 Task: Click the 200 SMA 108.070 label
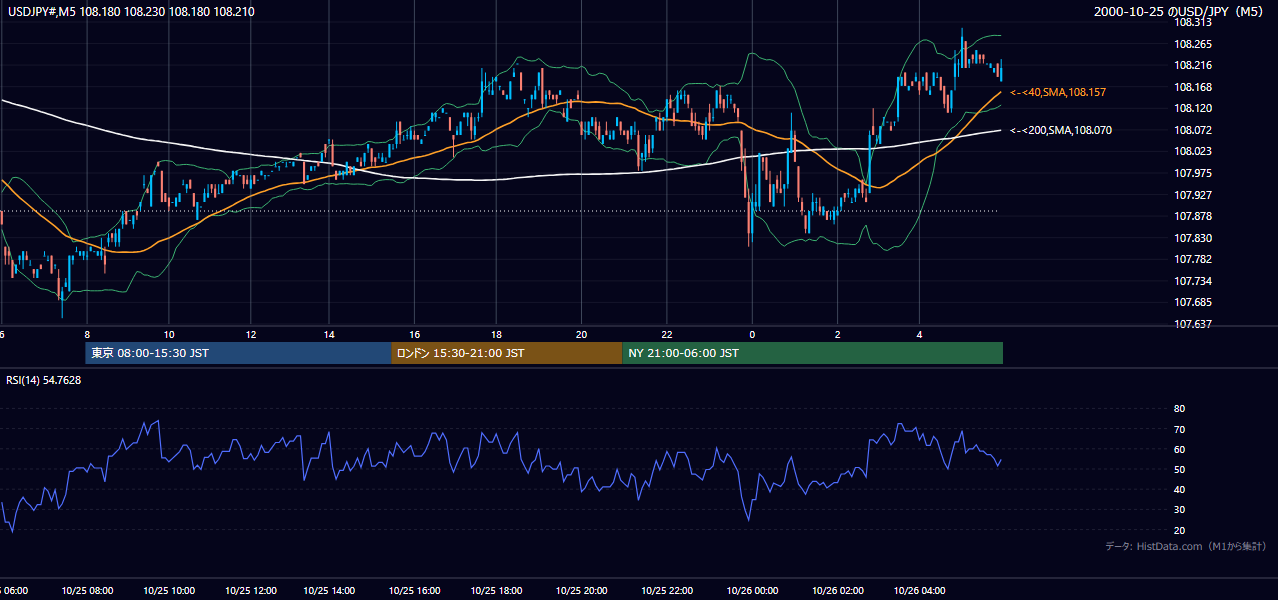(1061, 130)
